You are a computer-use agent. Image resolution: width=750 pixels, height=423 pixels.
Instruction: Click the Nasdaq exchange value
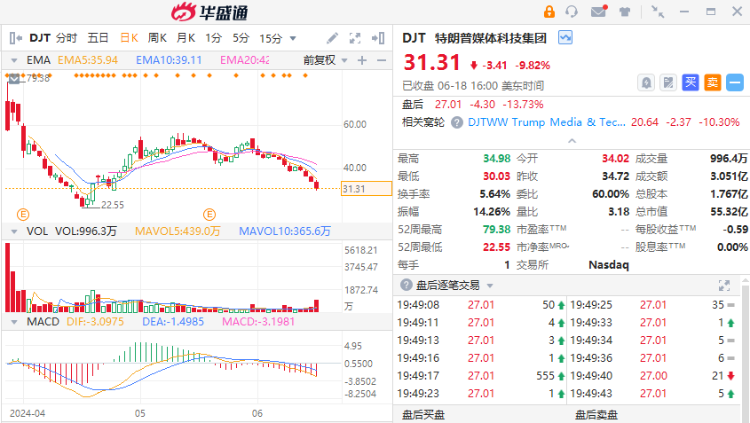click(x=608, y=265)
